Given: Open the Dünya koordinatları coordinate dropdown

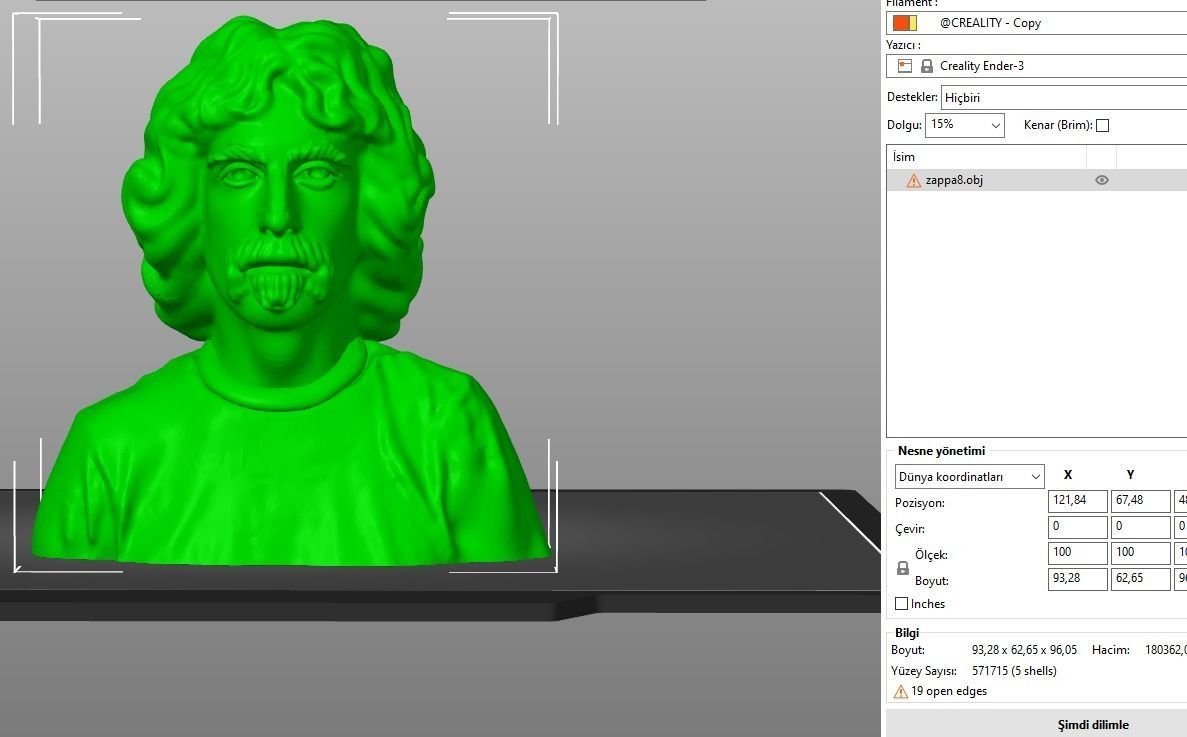Looking at the screenshot, I should [969, 477].
